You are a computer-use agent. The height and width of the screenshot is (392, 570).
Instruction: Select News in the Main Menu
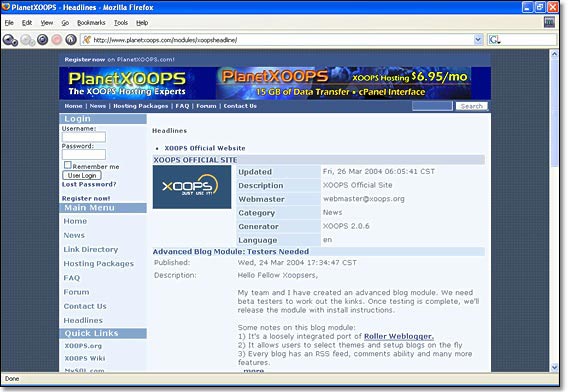(74, 235)
